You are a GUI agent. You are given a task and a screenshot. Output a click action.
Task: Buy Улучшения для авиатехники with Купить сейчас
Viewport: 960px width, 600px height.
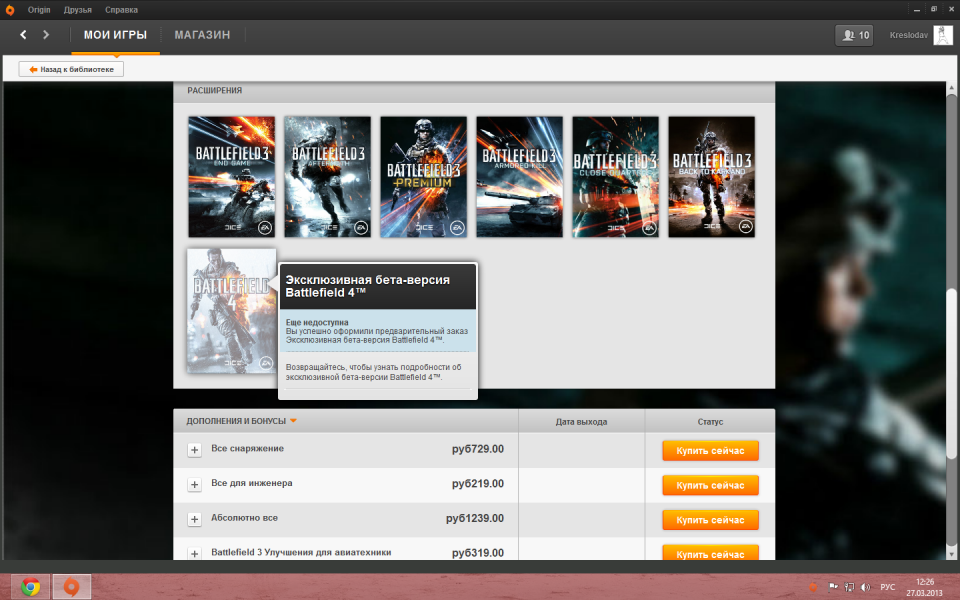click(x=710, y=552)
